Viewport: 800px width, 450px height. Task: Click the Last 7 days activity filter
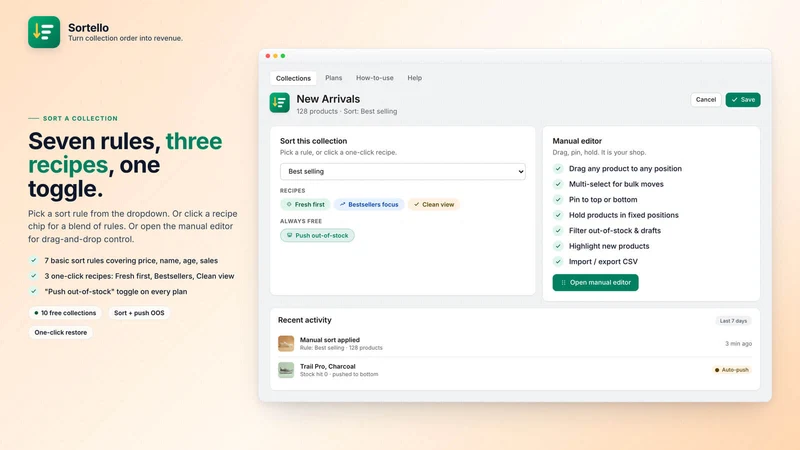point(733,321)
